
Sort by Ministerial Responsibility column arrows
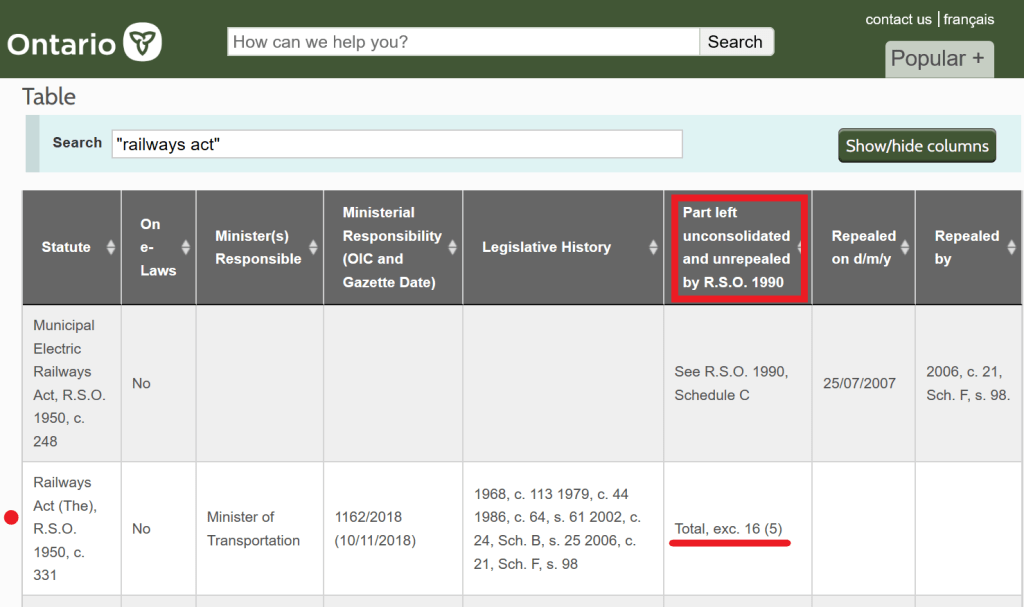tap(452, 248)
